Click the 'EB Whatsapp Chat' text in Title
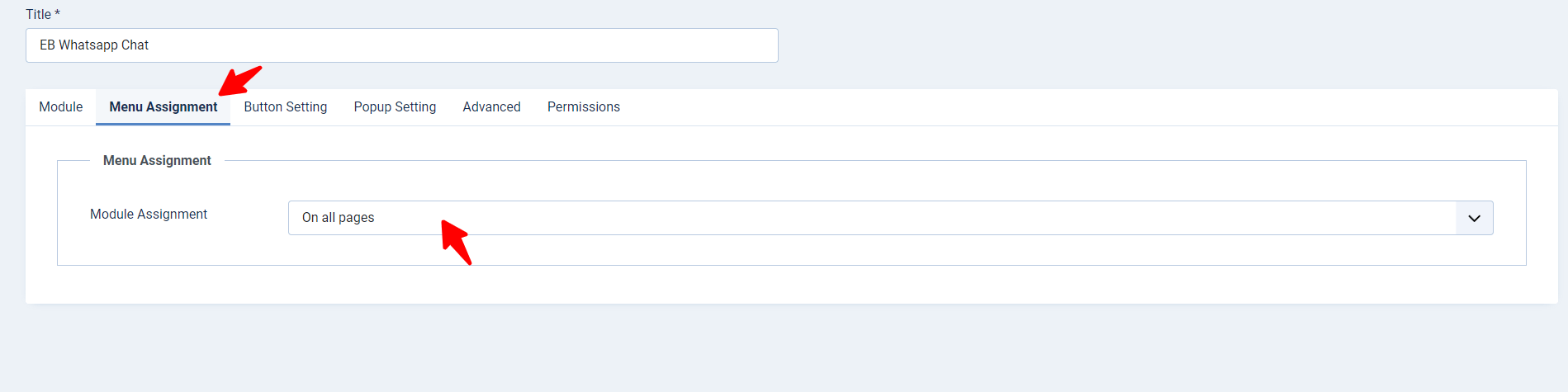The height and width of the screenshot is (392, 1568). (94, 45)
